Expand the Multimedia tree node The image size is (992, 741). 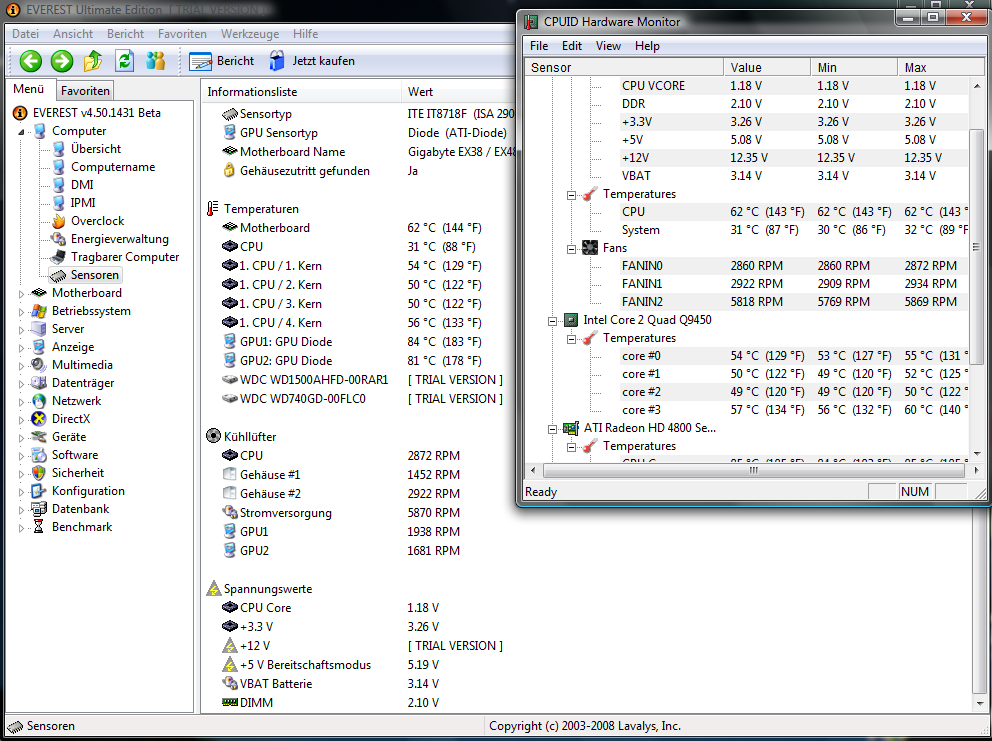click(21, 366)
